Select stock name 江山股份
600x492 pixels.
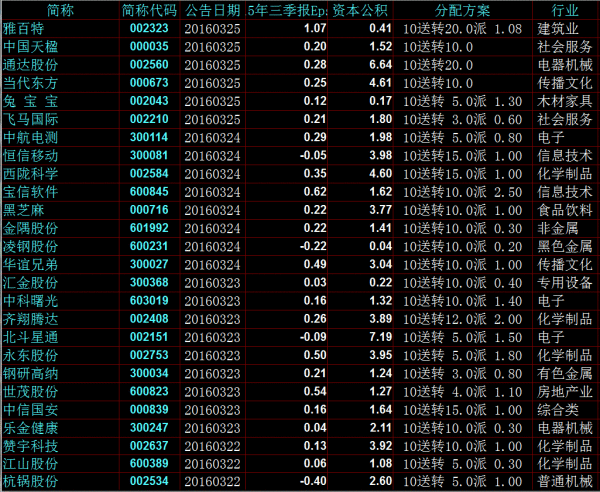(x=31, y=464)
